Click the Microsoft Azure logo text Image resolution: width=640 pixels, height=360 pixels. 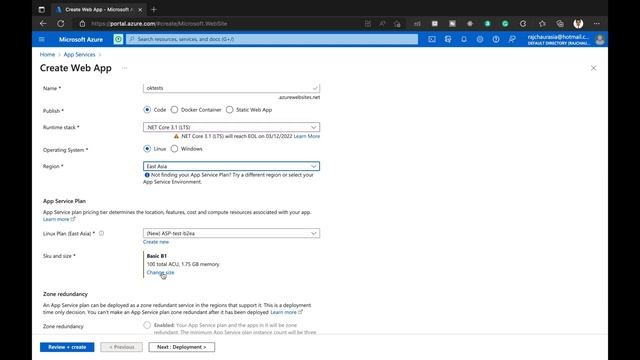(x=81, y=40)
